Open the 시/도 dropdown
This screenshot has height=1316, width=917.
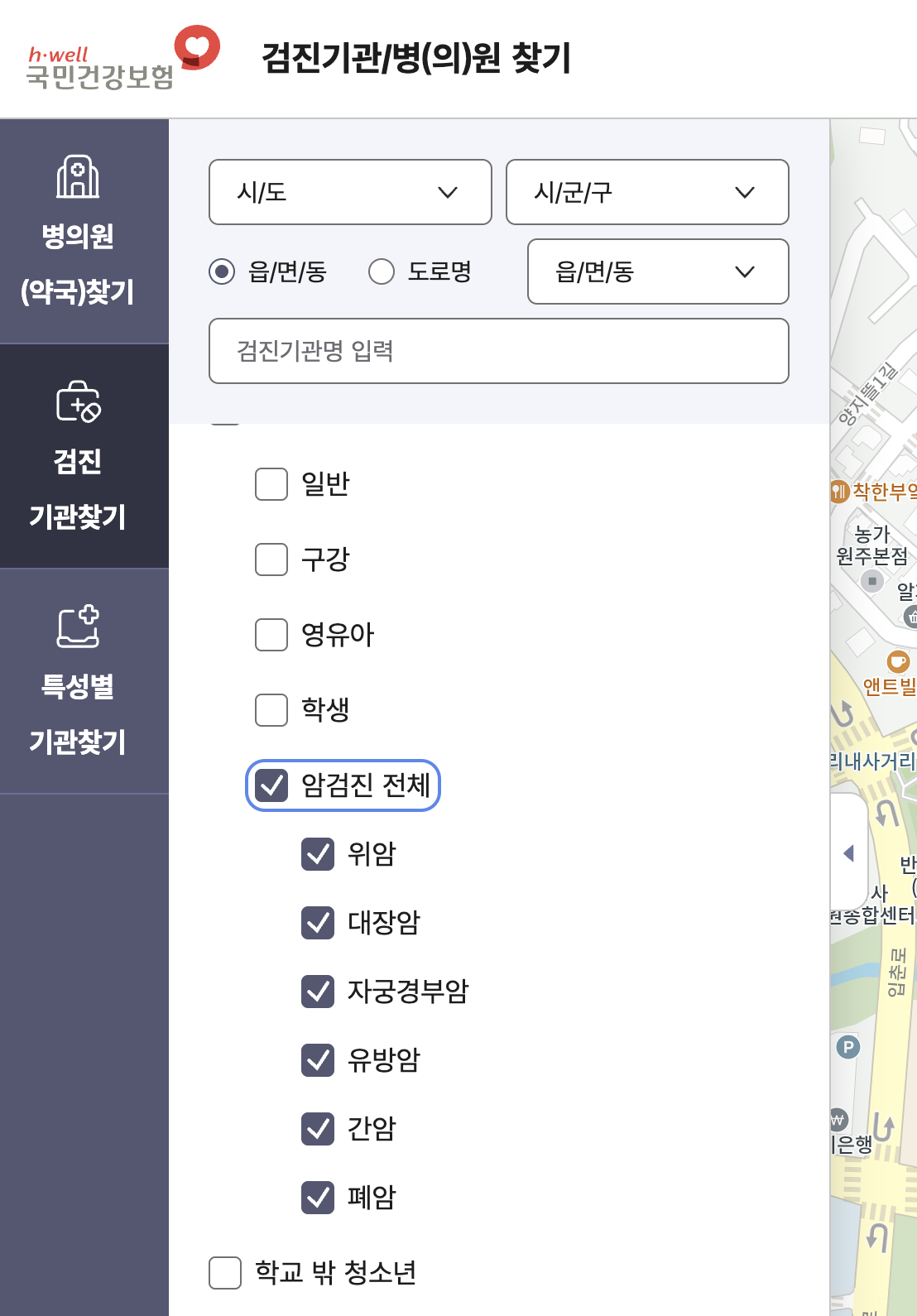click(350, 192)
